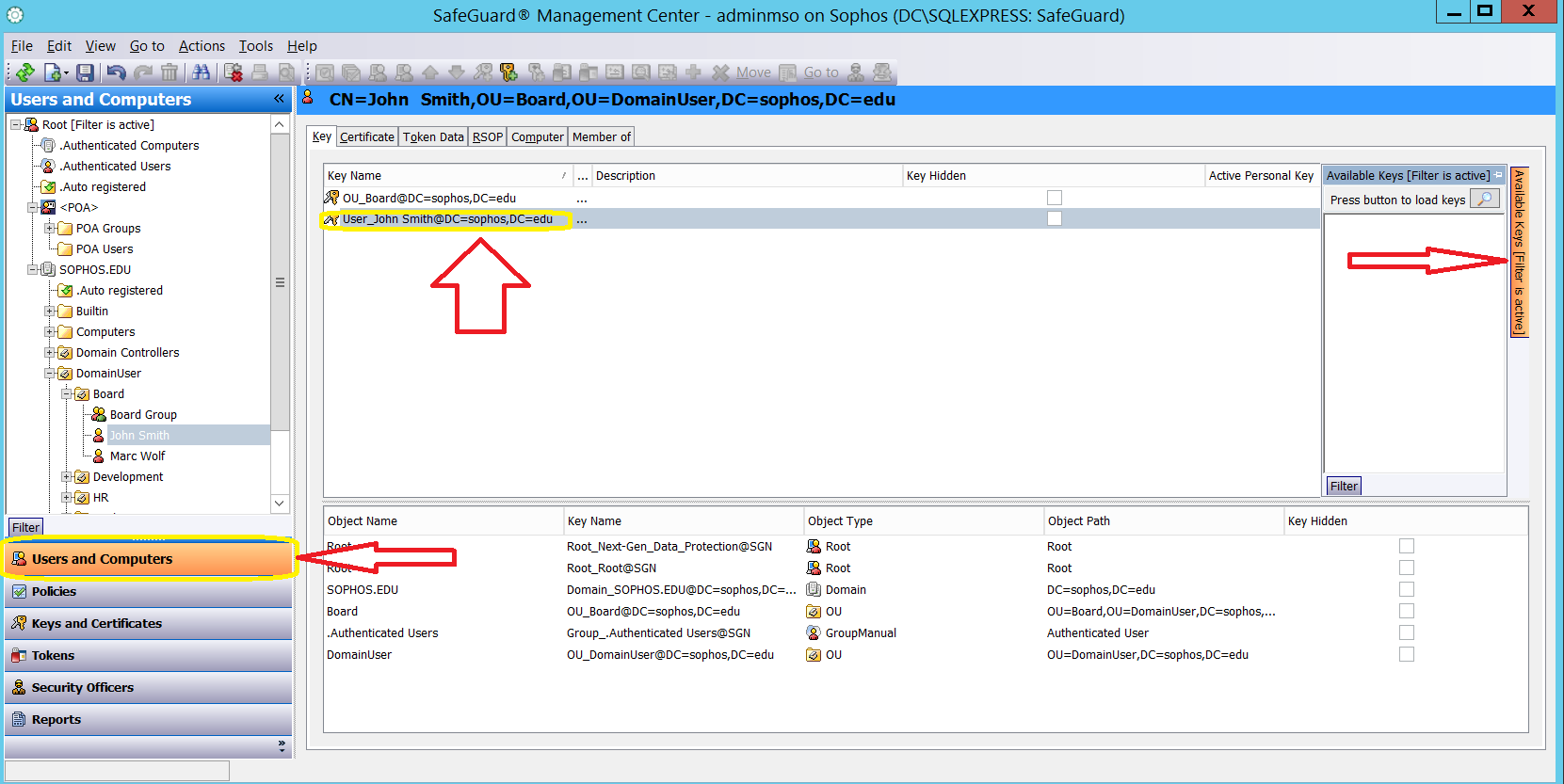This screenshot has width=1564, height=784.
Task: Click the Print preview magnifier icon
Action: (x=286, y=72)
